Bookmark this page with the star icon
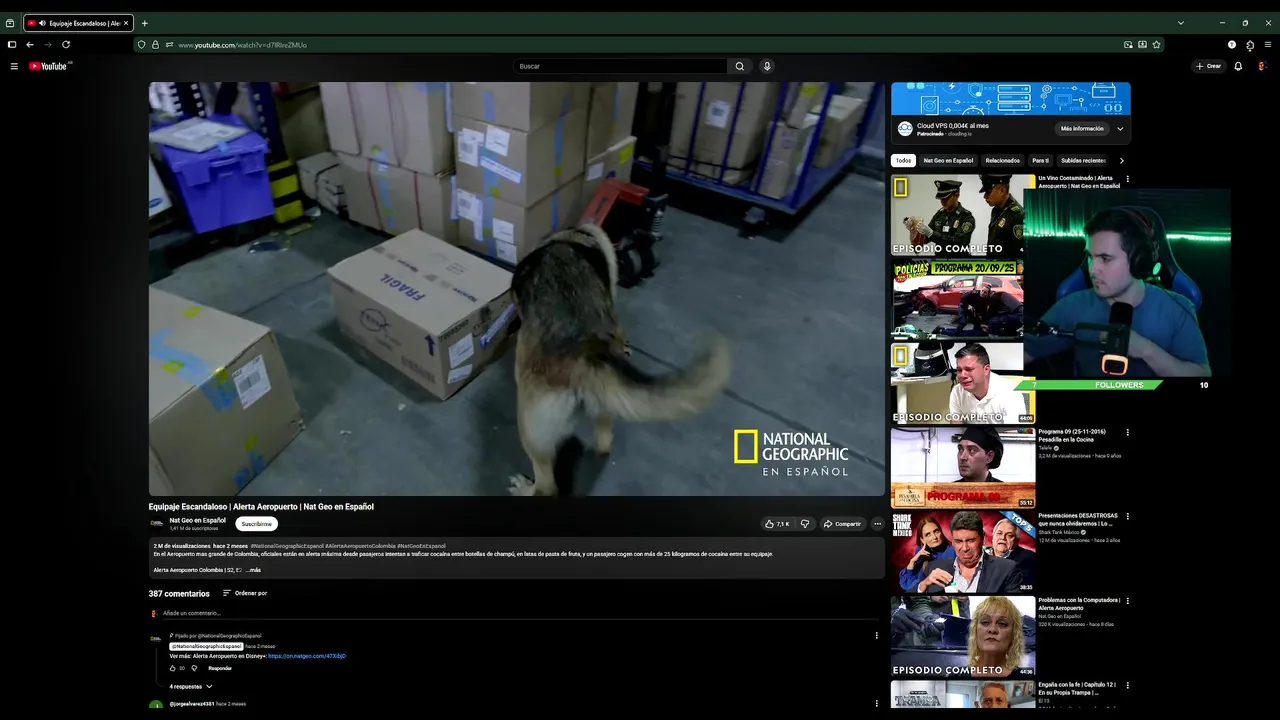The image size is (1280, 720). pos(1156,44)
